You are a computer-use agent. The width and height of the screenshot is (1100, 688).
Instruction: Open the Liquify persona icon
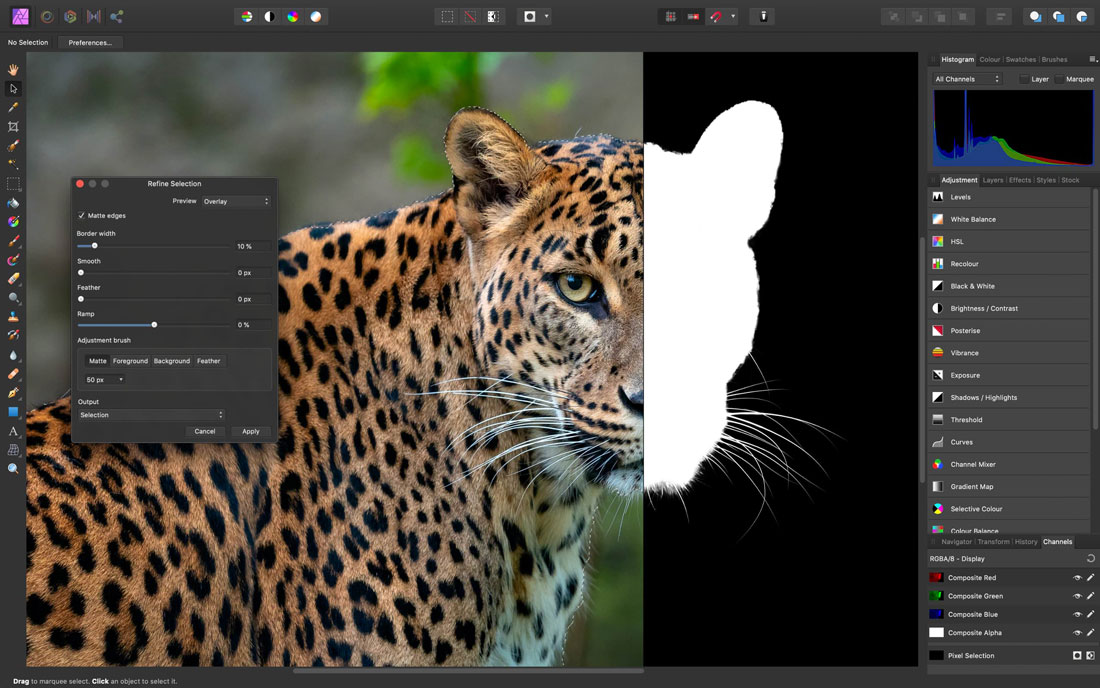[46, 16]
